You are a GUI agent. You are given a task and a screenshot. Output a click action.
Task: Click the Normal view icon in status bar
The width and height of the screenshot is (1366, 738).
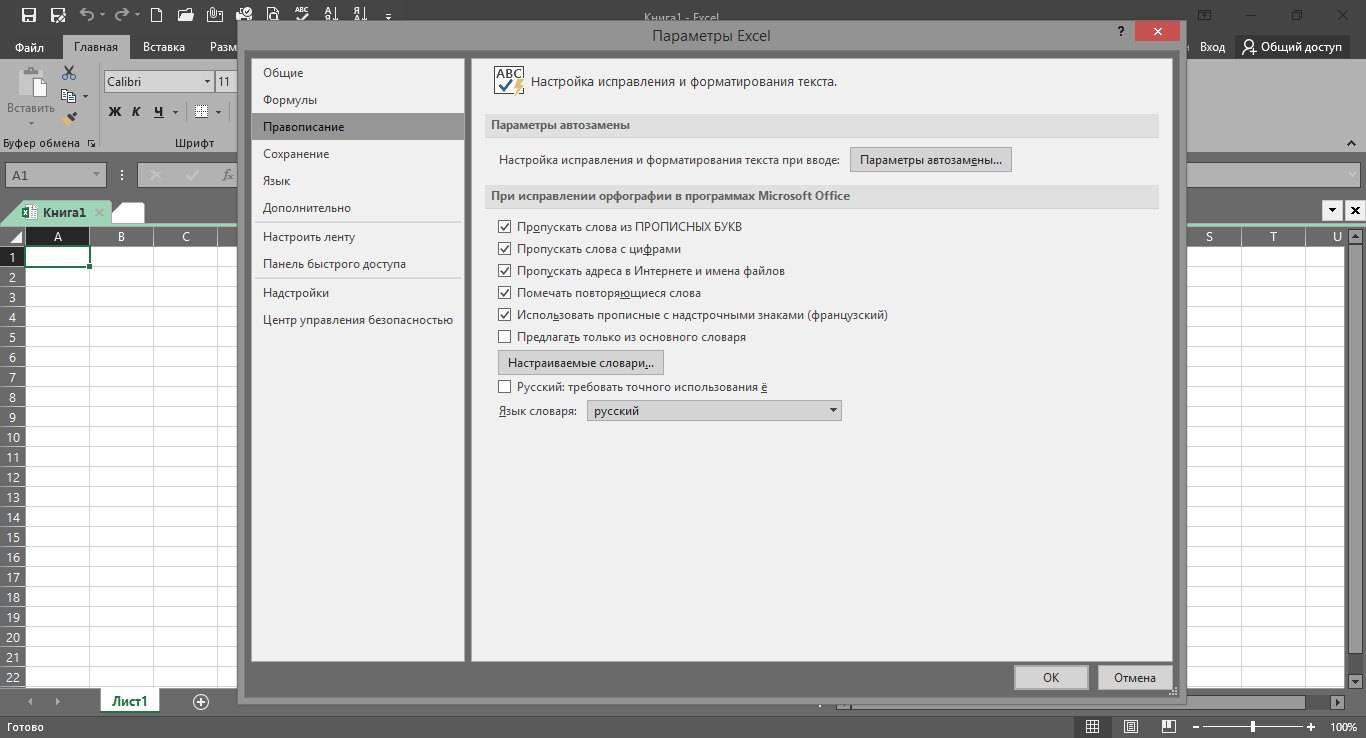(x=1093, y=727)
